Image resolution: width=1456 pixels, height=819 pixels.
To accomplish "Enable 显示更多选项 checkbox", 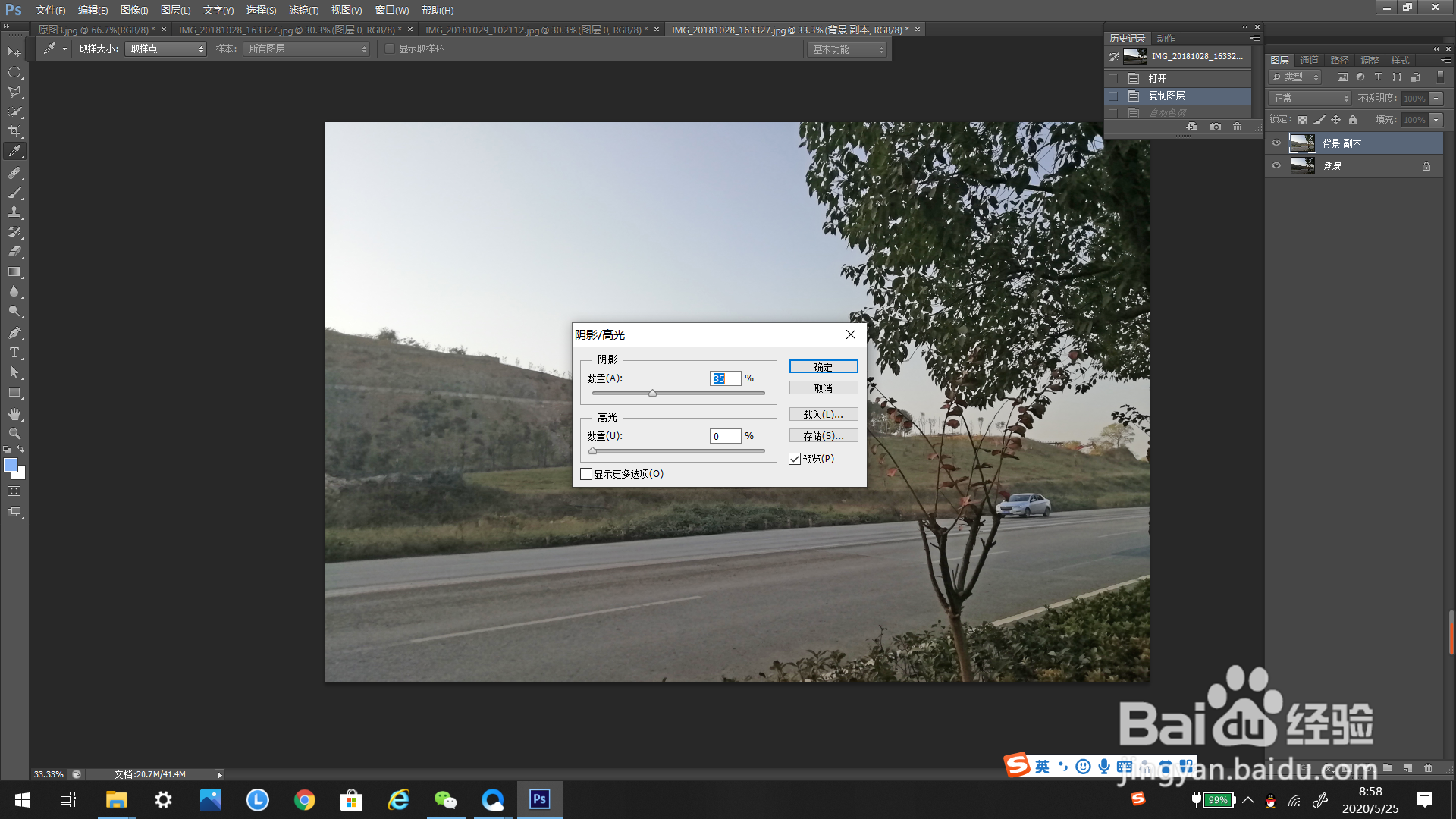I will coord(586,474).
